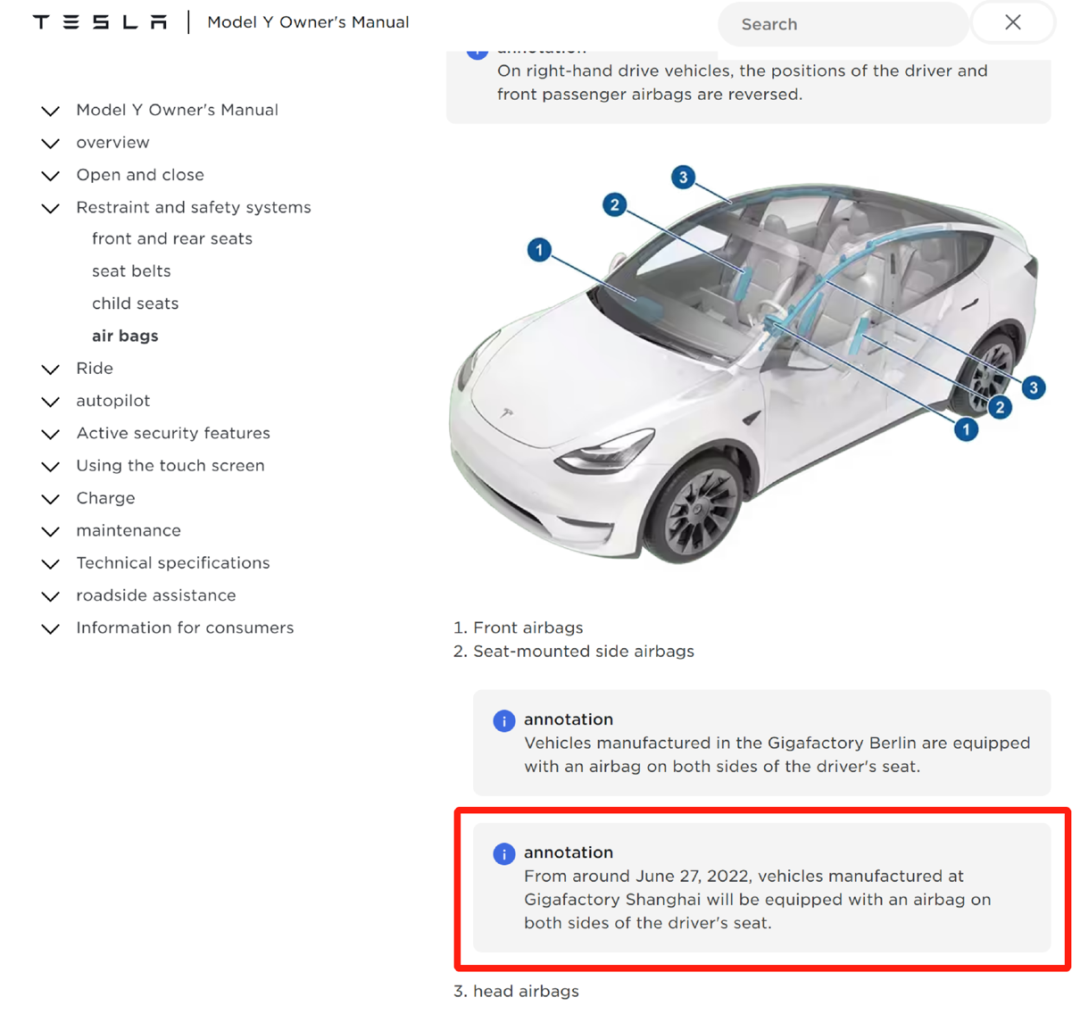The height and width of the screenshot is (1014, 1080).
Task: Select the autopilot sidebar entry
Action: pyautogui.click(x=113, y=400)
